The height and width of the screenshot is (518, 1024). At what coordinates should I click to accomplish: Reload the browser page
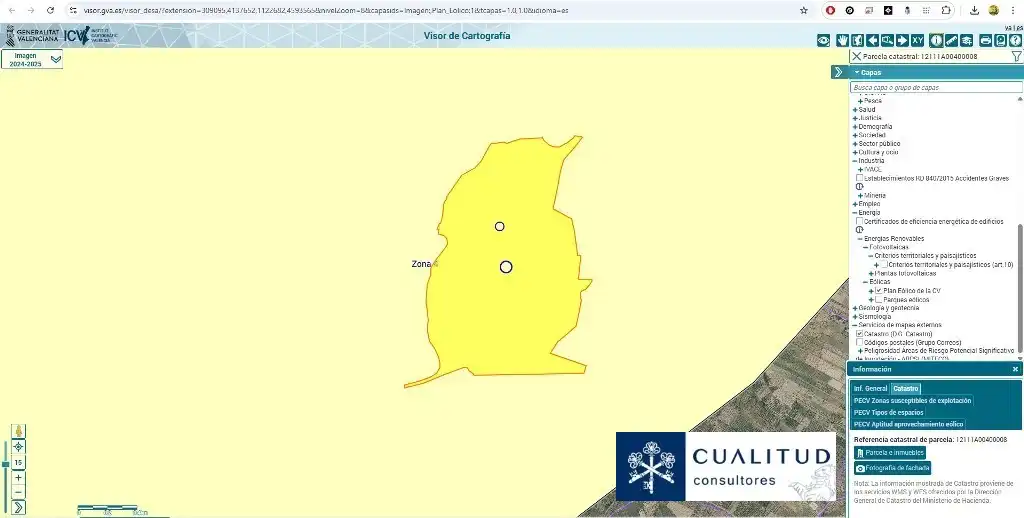(51, 10)
